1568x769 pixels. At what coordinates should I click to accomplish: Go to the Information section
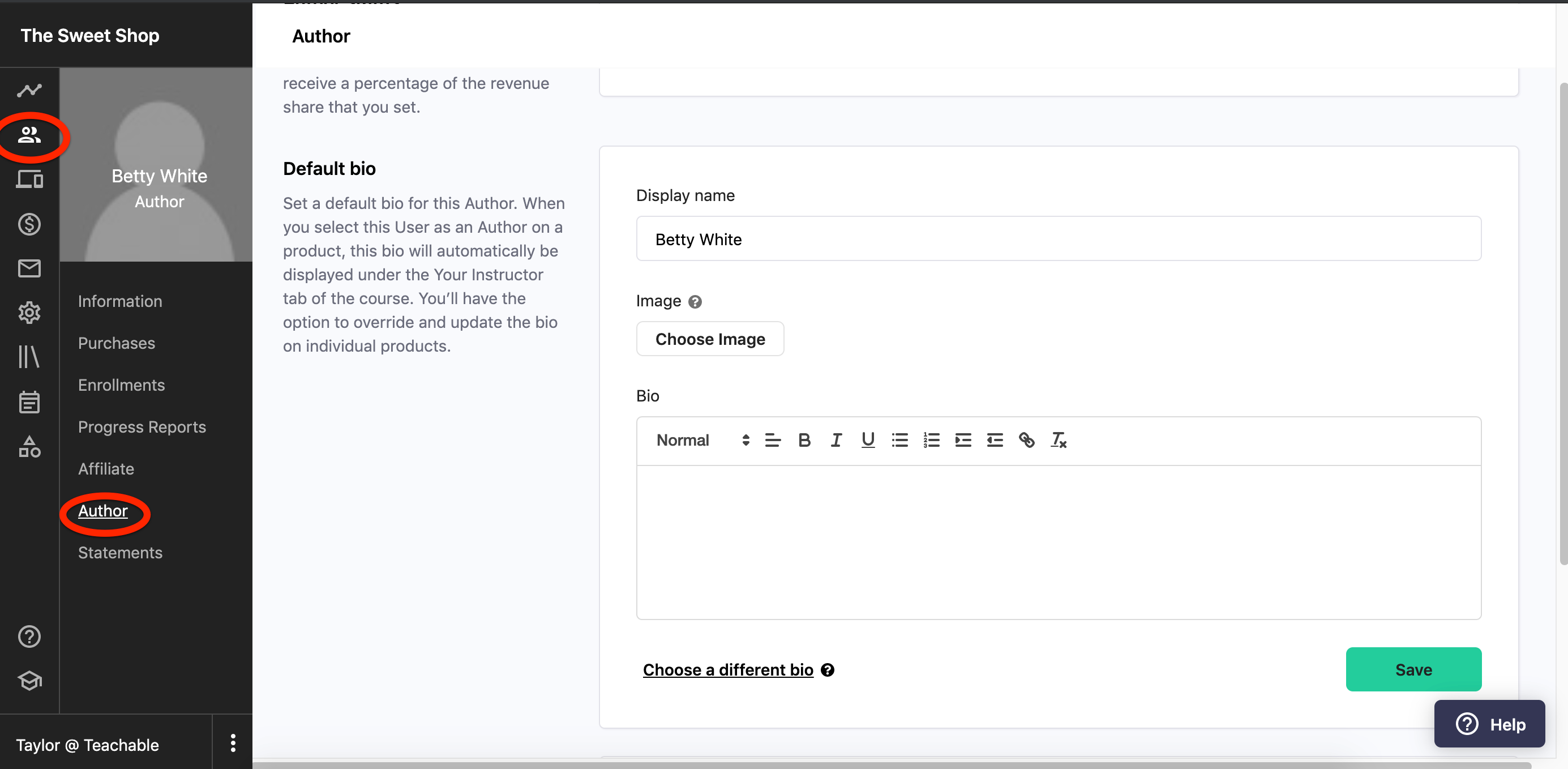pyautogui.click(x=120, y=301)
